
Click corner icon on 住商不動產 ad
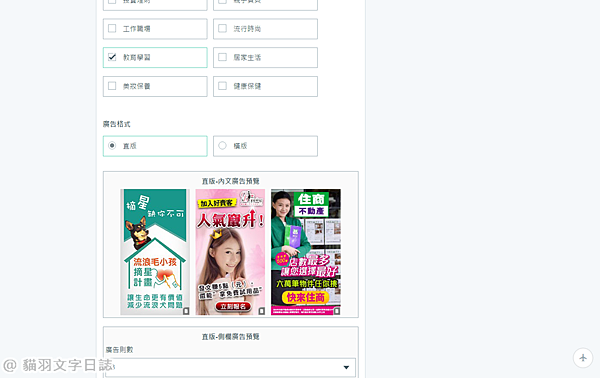tap(337, 311)
